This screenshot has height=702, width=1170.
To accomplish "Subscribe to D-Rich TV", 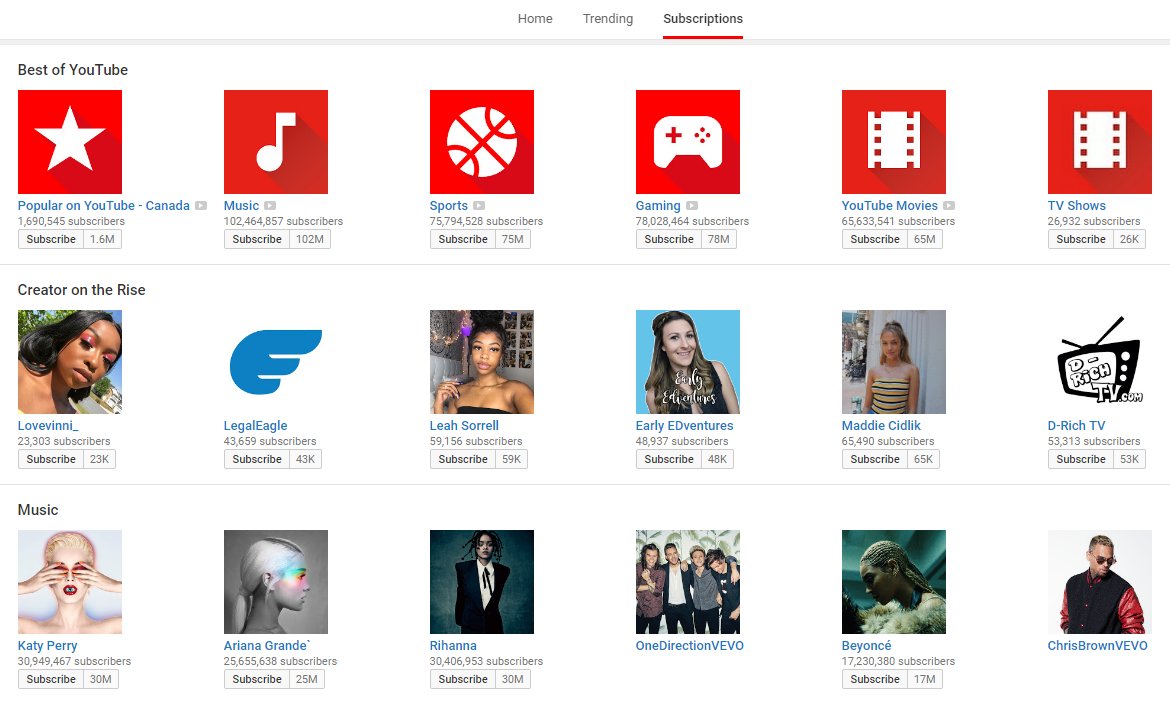I will click(x=1080, y=460).
